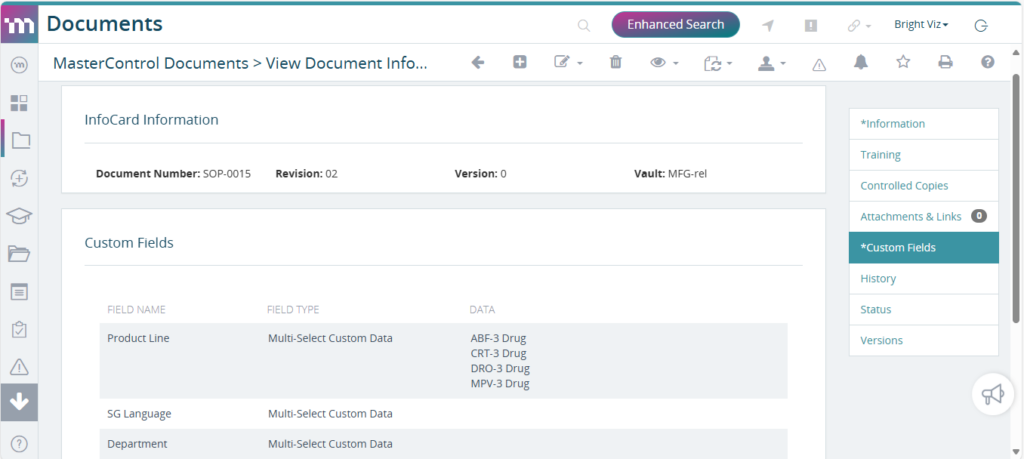Click the MasterControl Documents breadcrumb
Screen dimensions: 1024x459
[x=151, y=63]
